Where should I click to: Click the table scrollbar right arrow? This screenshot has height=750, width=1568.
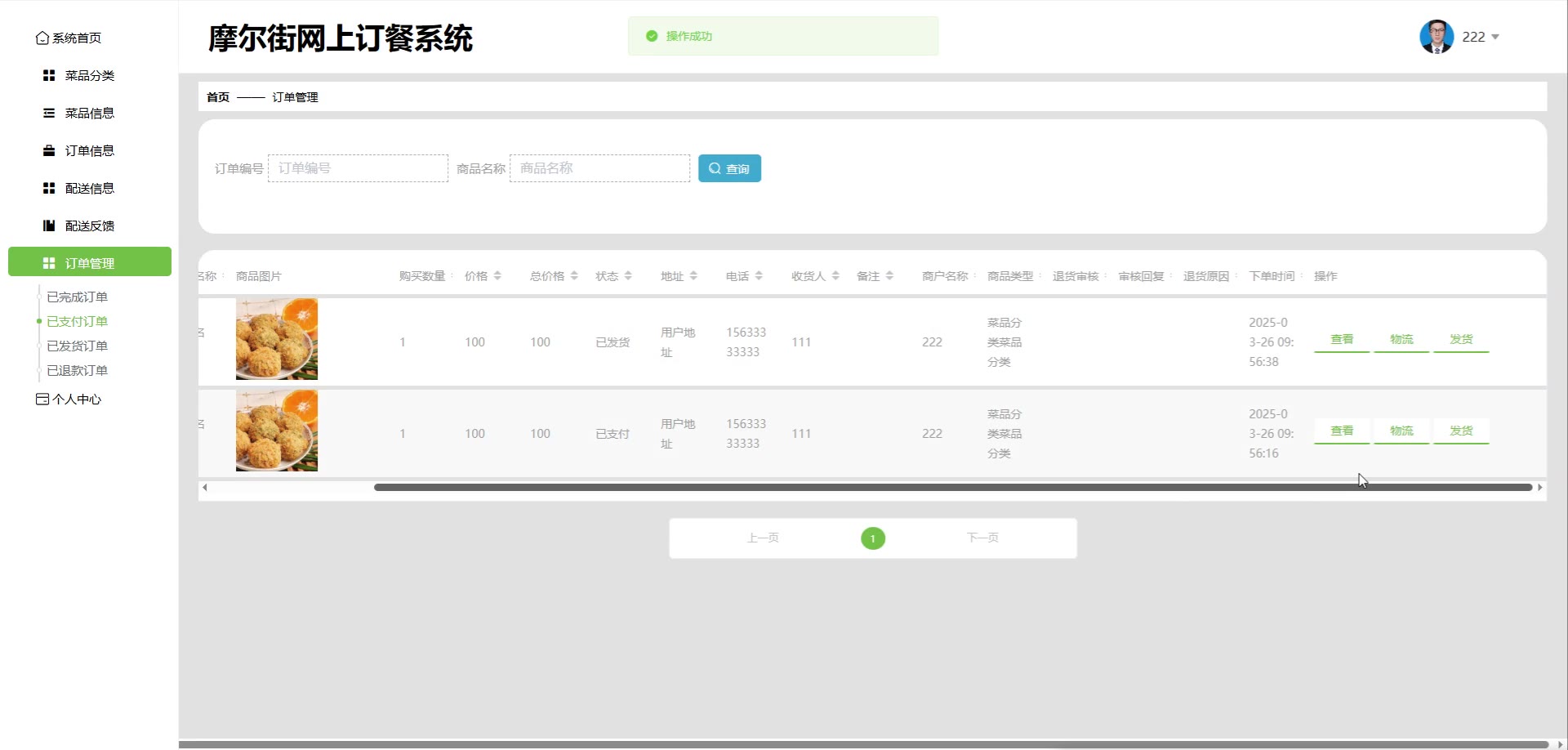coord(1540,488)
